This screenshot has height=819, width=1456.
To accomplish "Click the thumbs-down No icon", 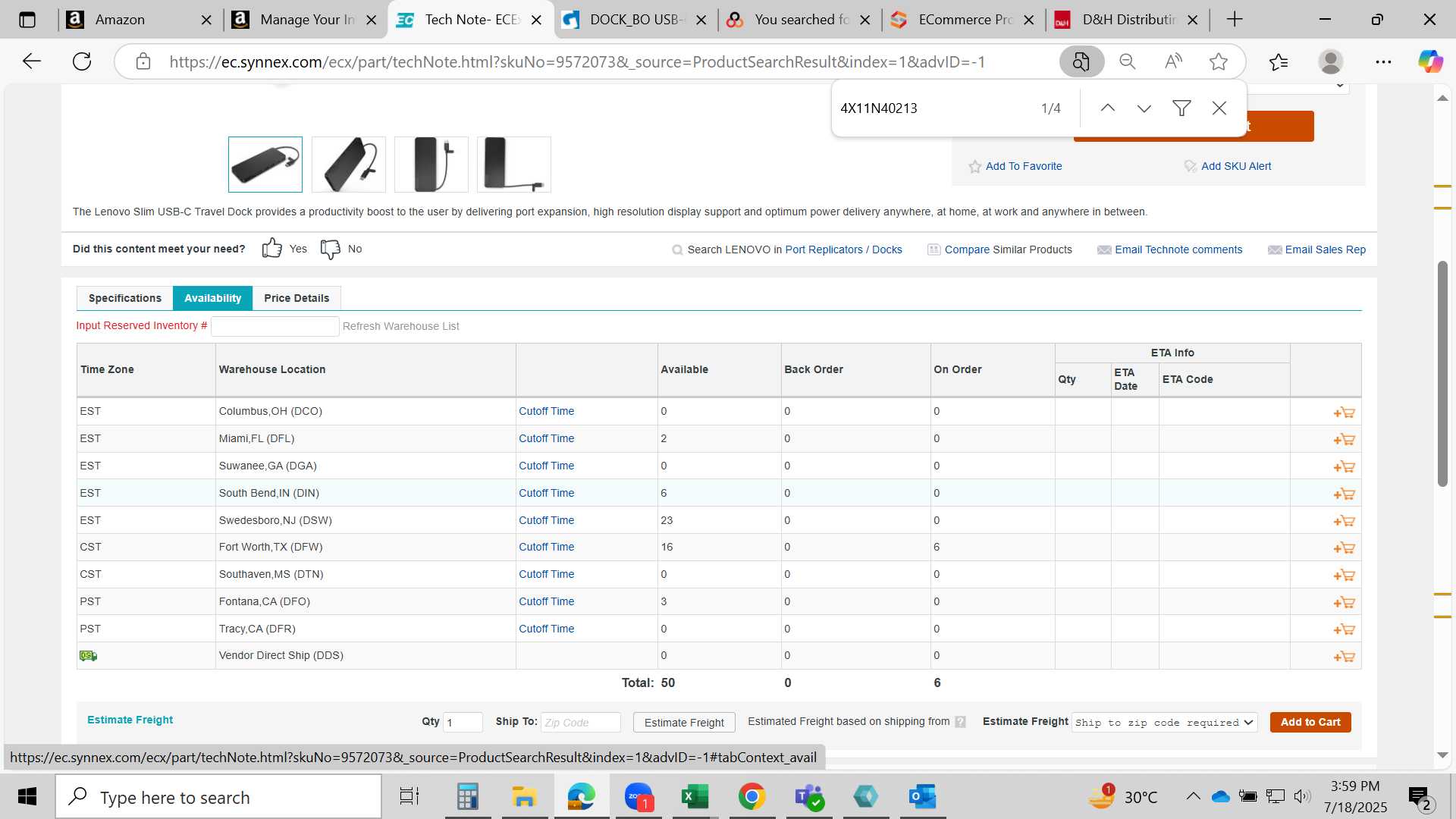I will pyautogui.click(x=331, y=249).
